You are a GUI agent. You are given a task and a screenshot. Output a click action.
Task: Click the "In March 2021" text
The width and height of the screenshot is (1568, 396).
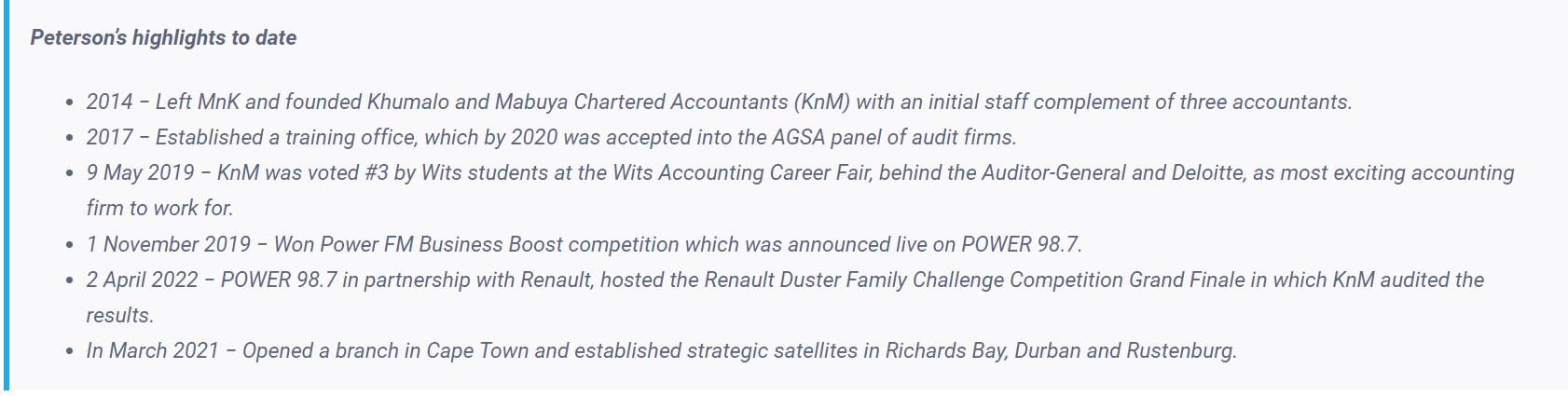tap(153, 351)
